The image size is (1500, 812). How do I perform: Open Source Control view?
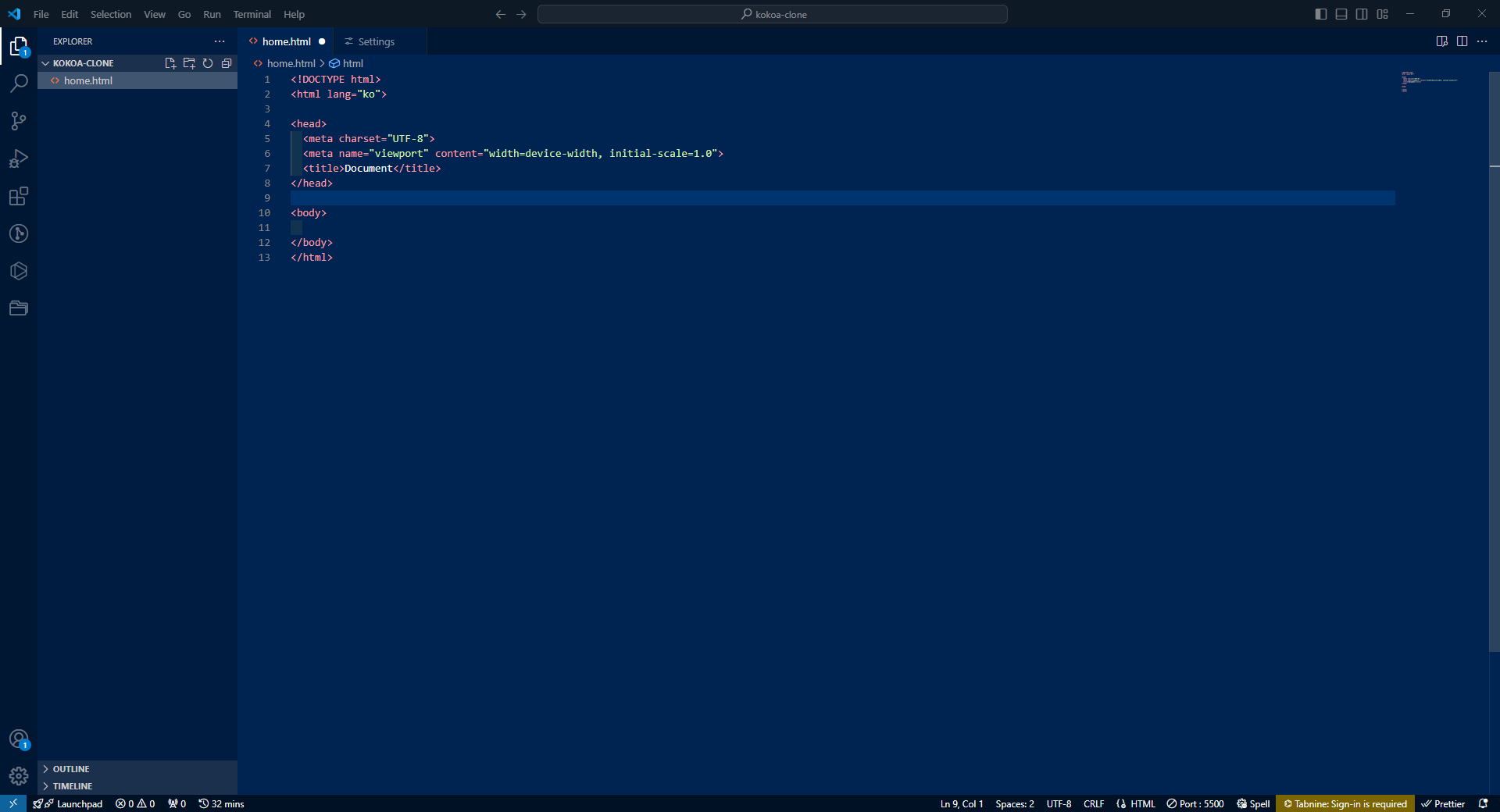click(x=19, y=120)
